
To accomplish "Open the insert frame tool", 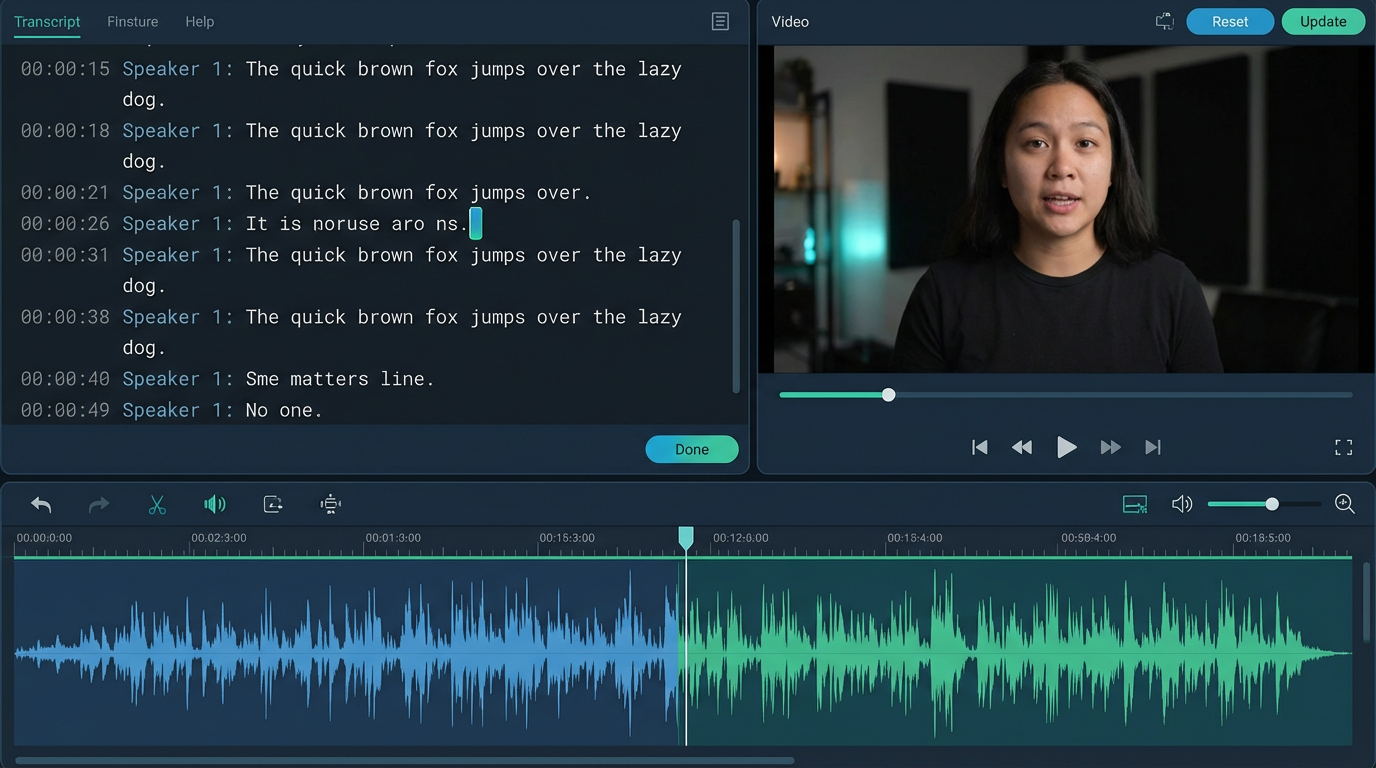I will point(273,504).
